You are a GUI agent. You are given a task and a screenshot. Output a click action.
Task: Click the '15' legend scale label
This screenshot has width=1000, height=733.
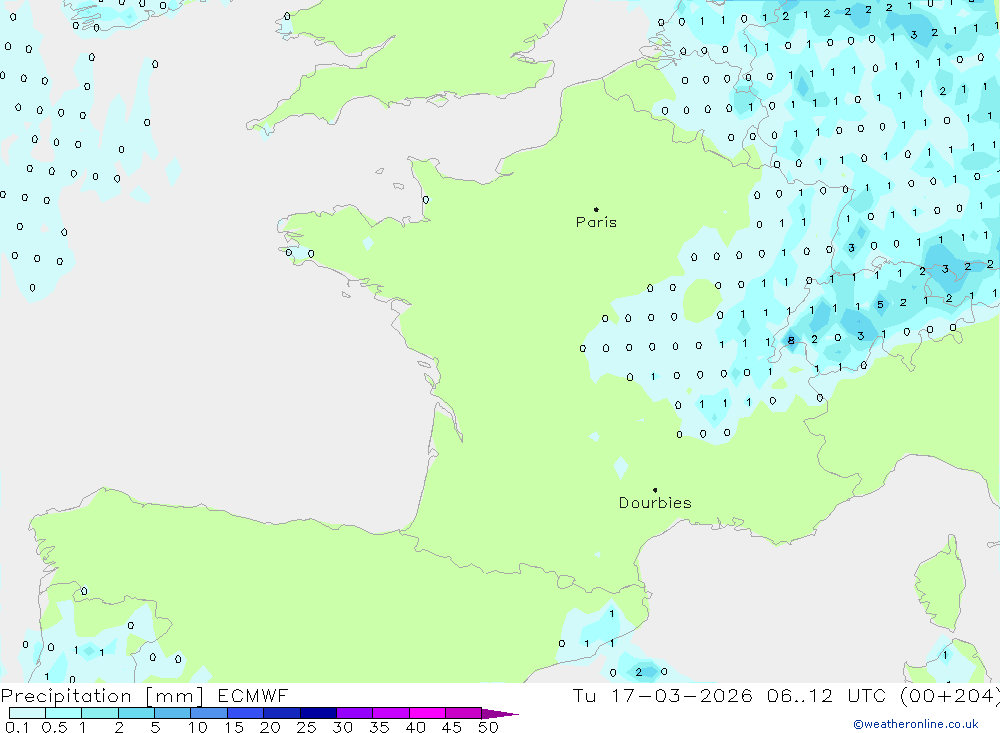[x=234, y=727]
